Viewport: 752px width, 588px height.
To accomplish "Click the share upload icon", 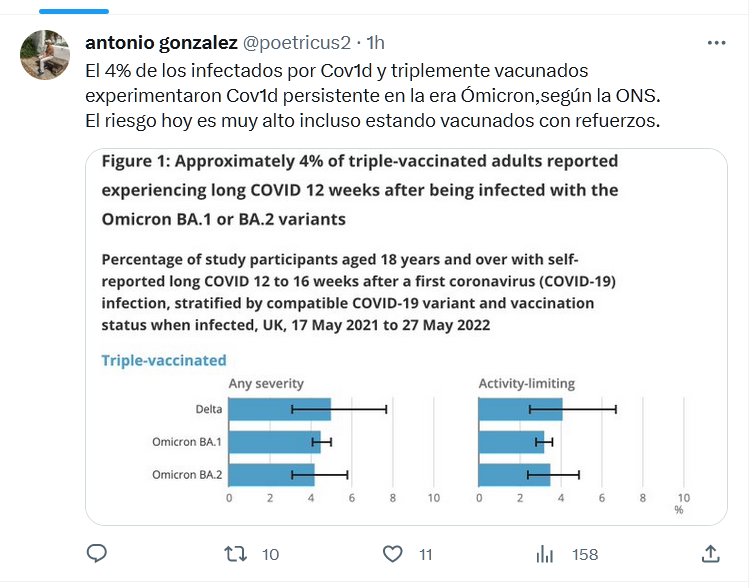I will coord(710,553).
